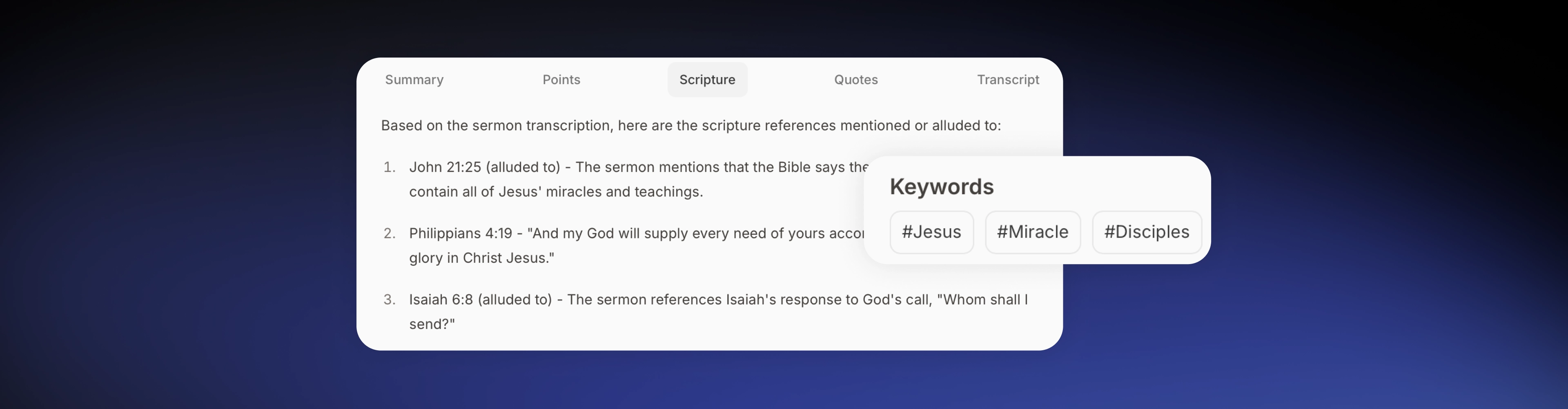Viewport: 1568px width, 409px height.
Task: Click the 'Based on the sermon transcription' intro text
Action: pyautogui.click(x=691, y=125)
